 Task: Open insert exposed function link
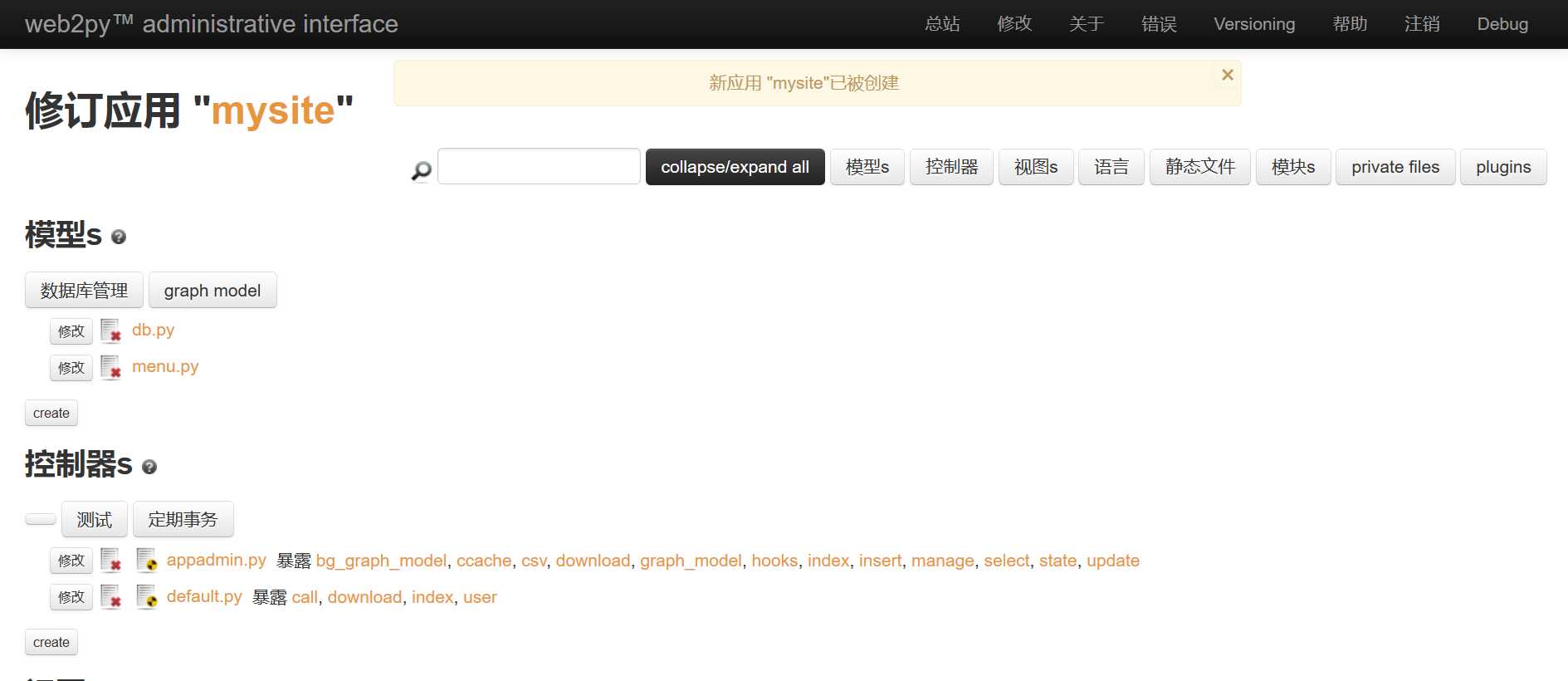(x=880, y=561)
